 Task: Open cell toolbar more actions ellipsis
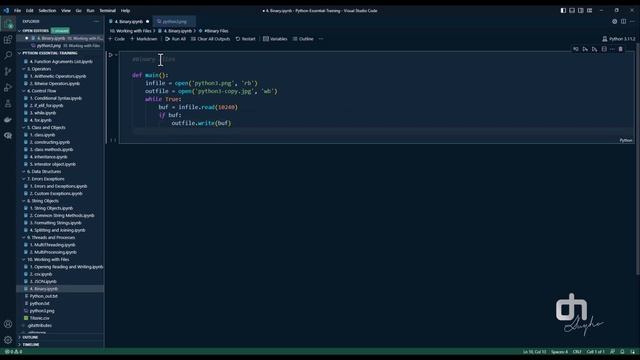point(612,49)
